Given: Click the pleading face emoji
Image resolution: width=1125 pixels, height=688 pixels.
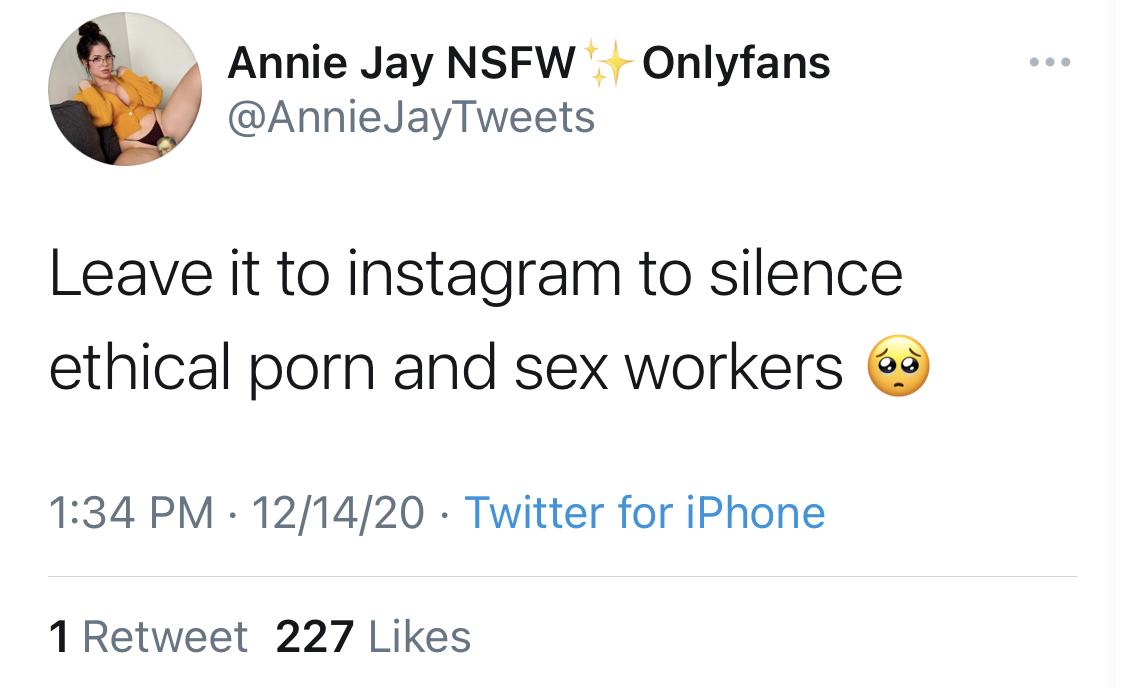Looking at the screenshot, I should [x=898, y=366].
